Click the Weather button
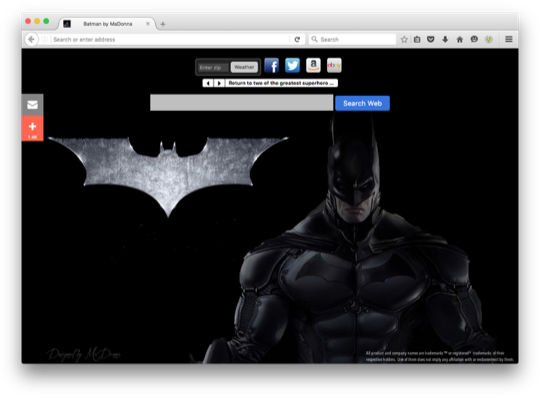 tap(244, 67)
